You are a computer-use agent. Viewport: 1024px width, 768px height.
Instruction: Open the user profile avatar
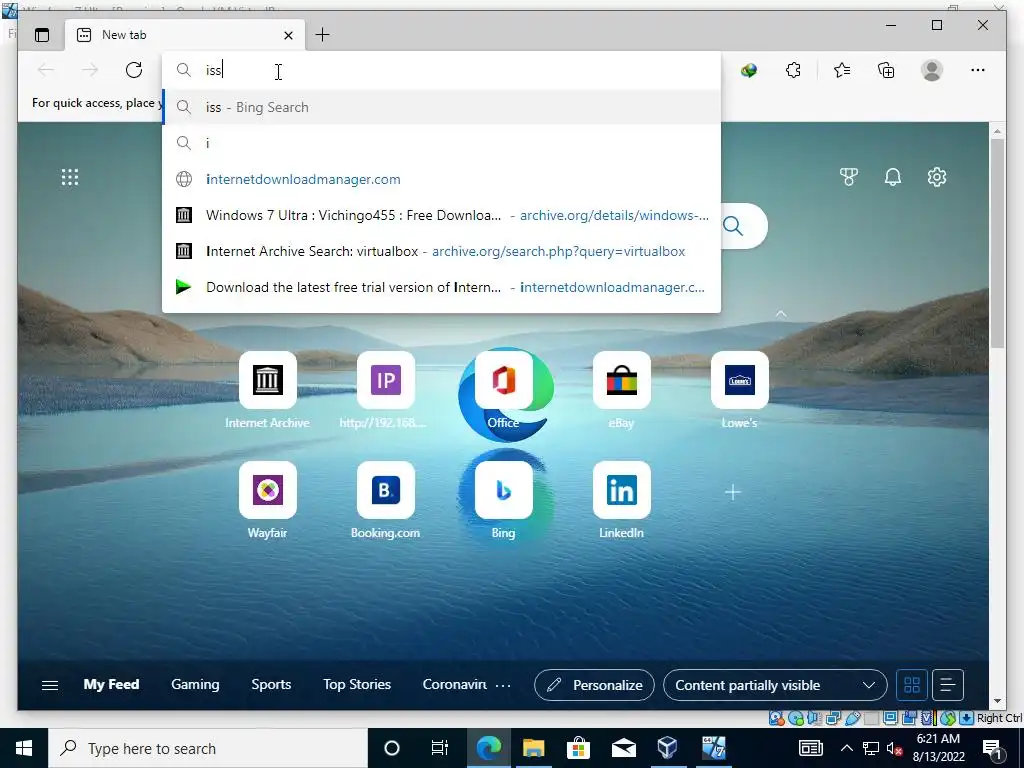click(932, 70)
